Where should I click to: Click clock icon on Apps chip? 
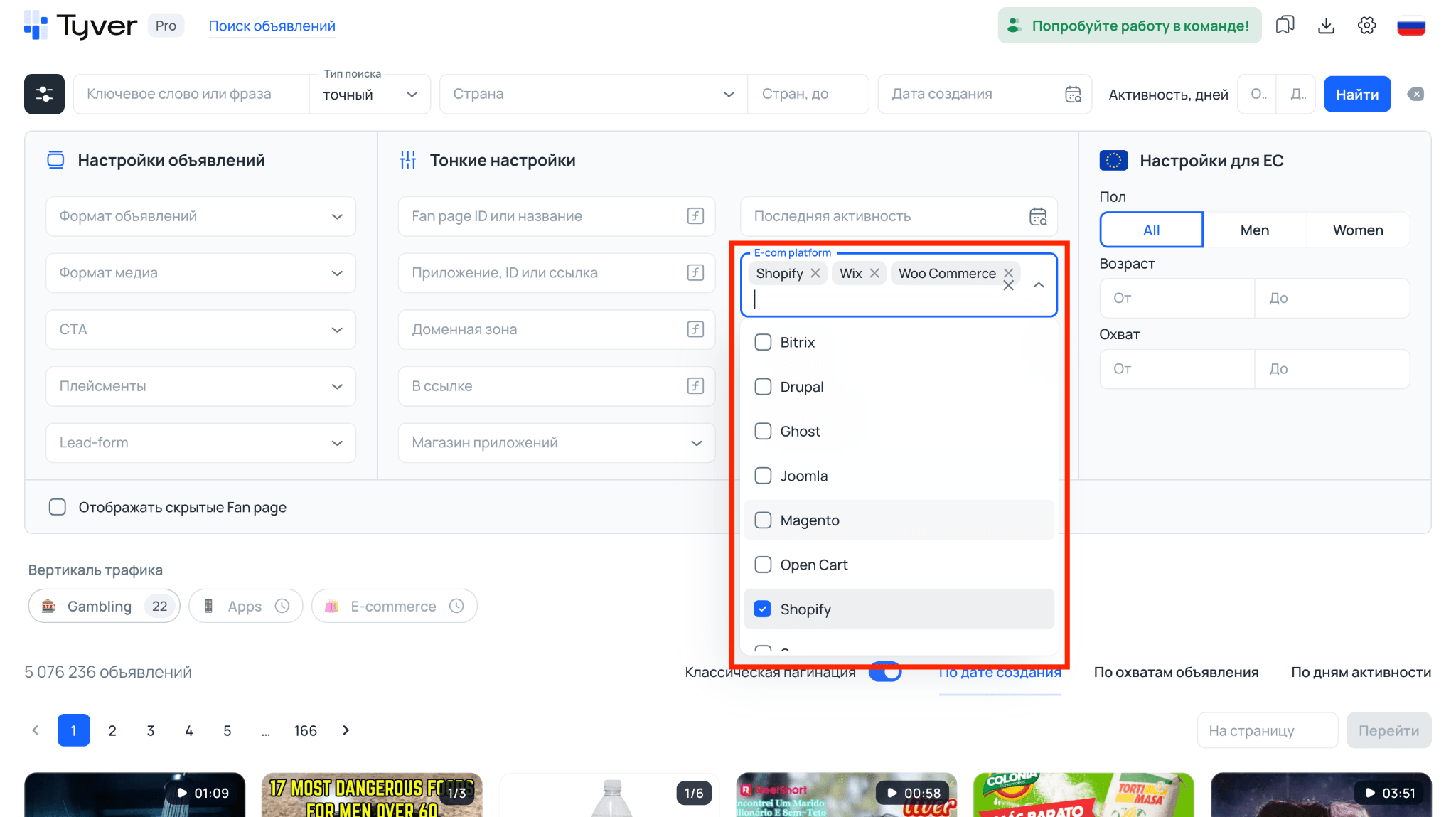click(x=282, y=606)
